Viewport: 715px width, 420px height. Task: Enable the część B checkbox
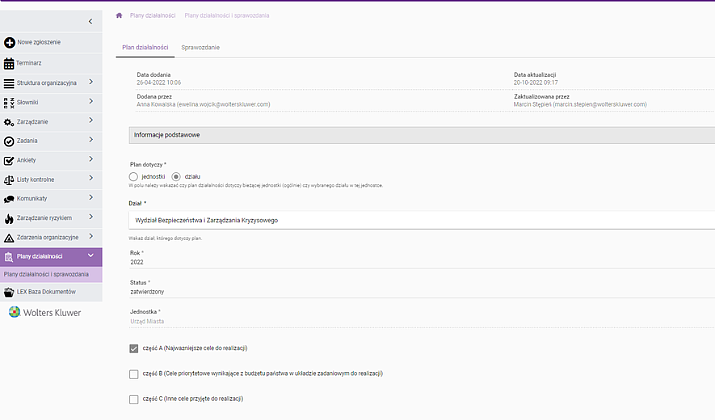click(x=134, y=374)
